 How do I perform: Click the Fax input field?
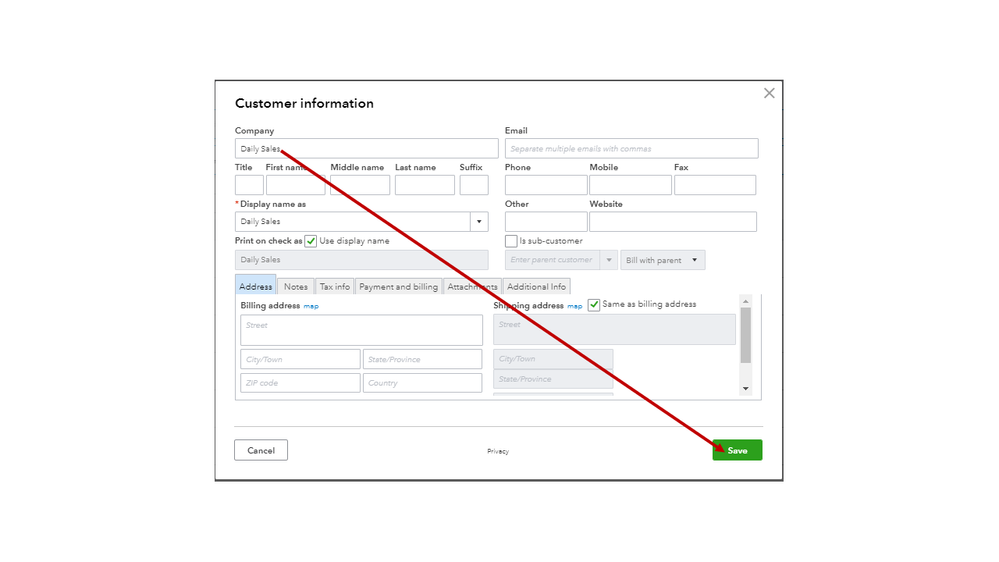pyautogui.click(x=715, y=185)
